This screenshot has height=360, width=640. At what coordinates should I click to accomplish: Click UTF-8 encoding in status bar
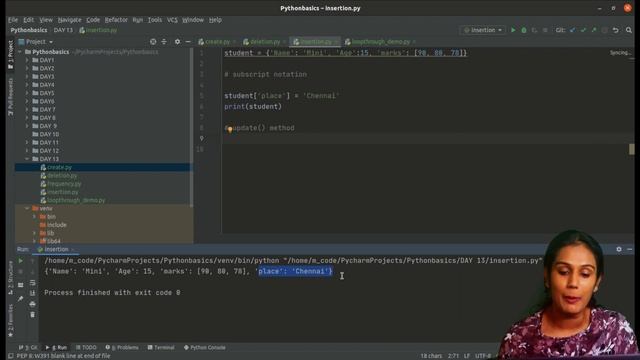(483, 356)
